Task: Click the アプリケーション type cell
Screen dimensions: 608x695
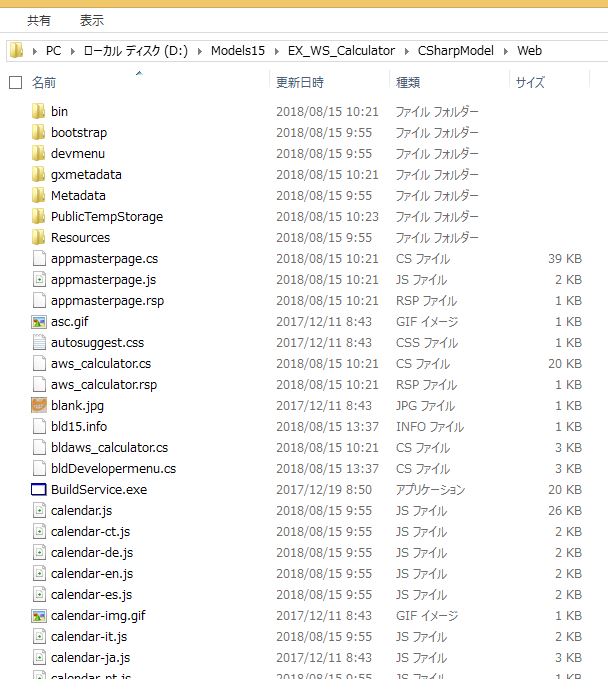Action: [x=430, y=489]
